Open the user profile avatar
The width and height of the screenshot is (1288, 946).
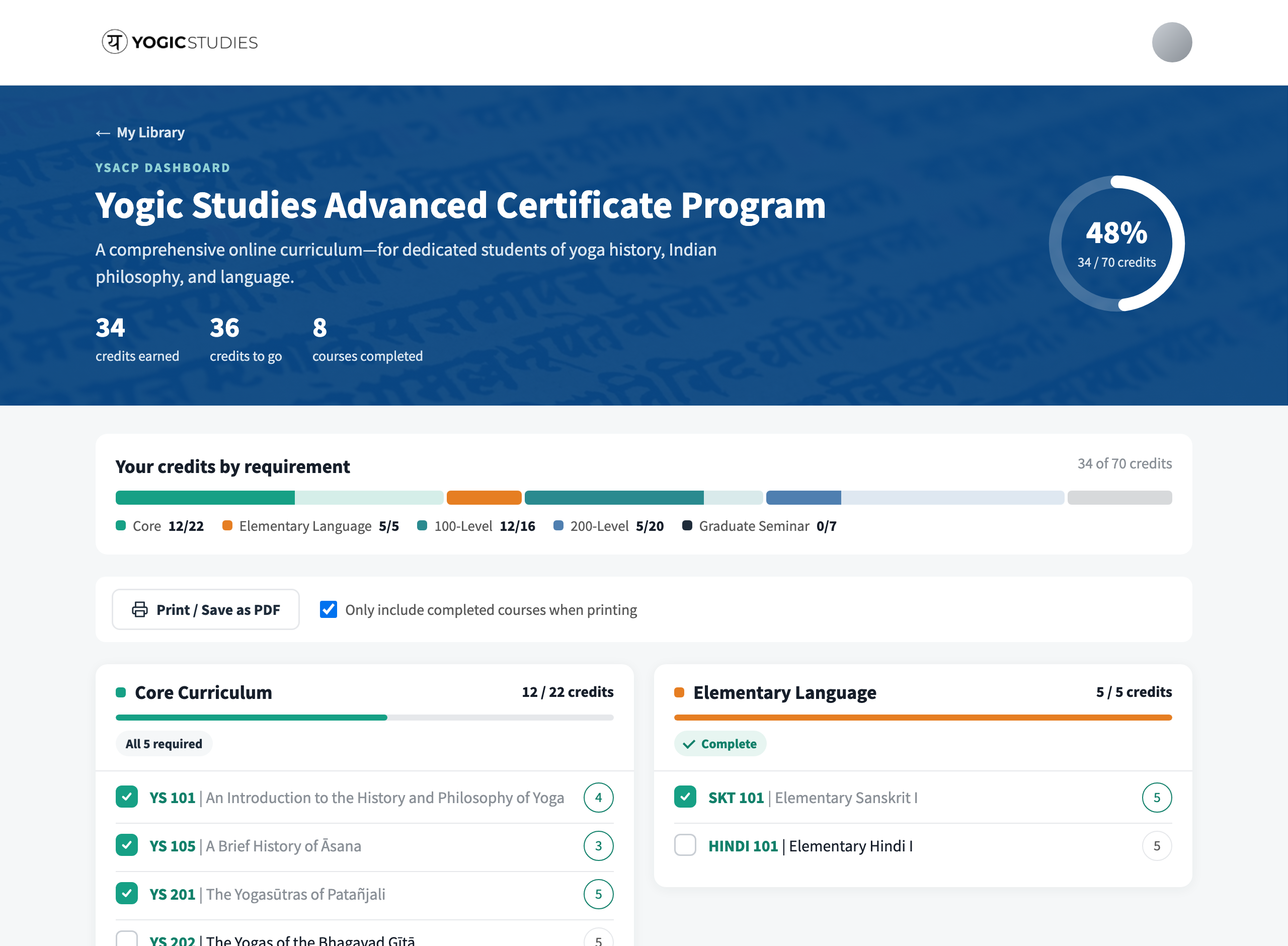[x=1171, y=42]
